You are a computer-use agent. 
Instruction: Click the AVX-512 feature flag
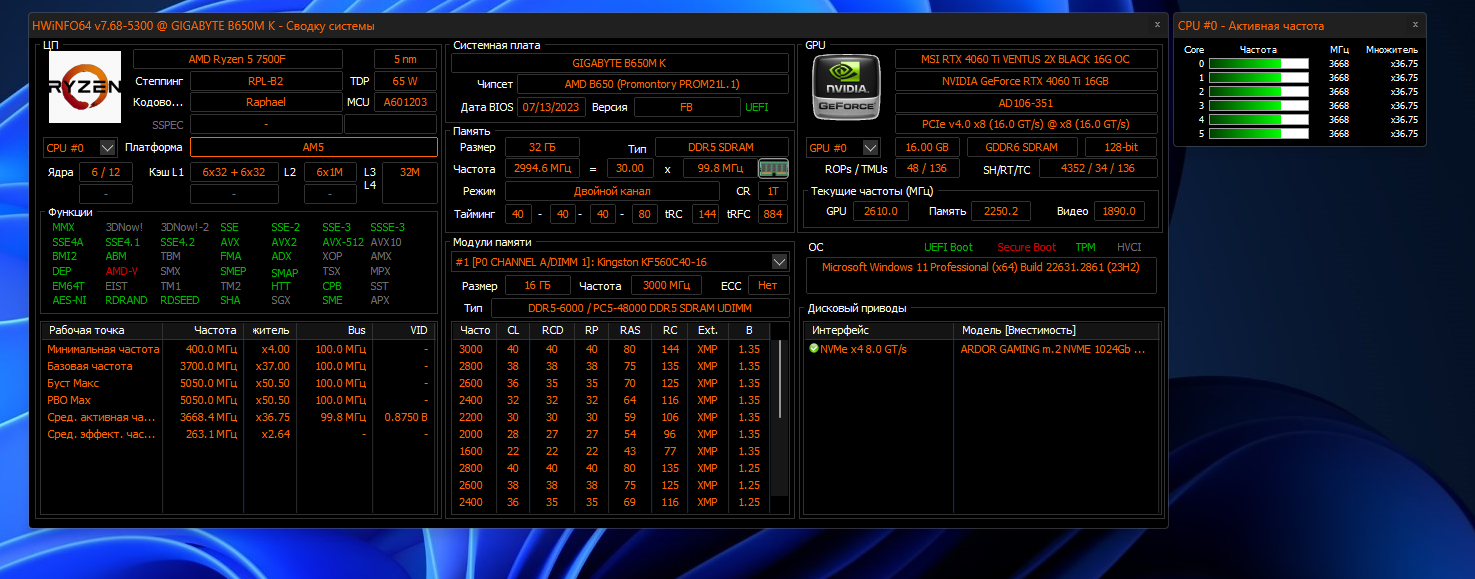(x=343, y=242)
